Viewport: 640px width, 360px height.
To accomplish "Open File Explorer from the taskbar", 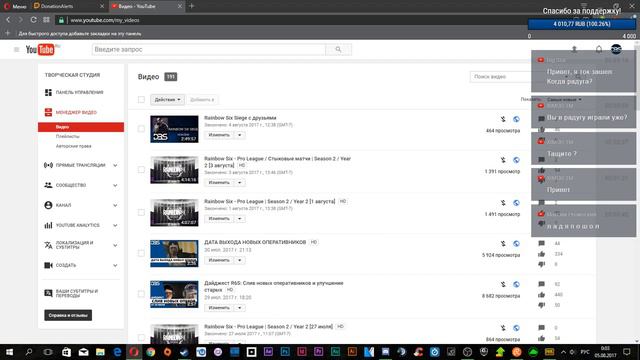I will [x=100, y=352].
